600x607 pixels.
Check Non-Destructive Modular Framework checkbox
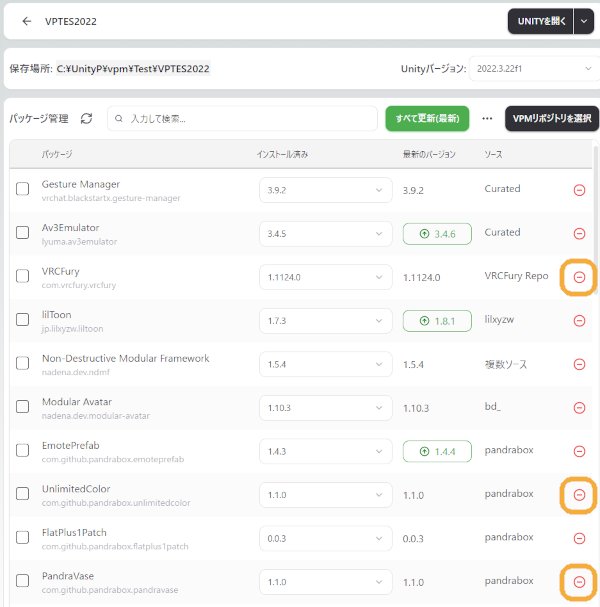coord(22,364)
